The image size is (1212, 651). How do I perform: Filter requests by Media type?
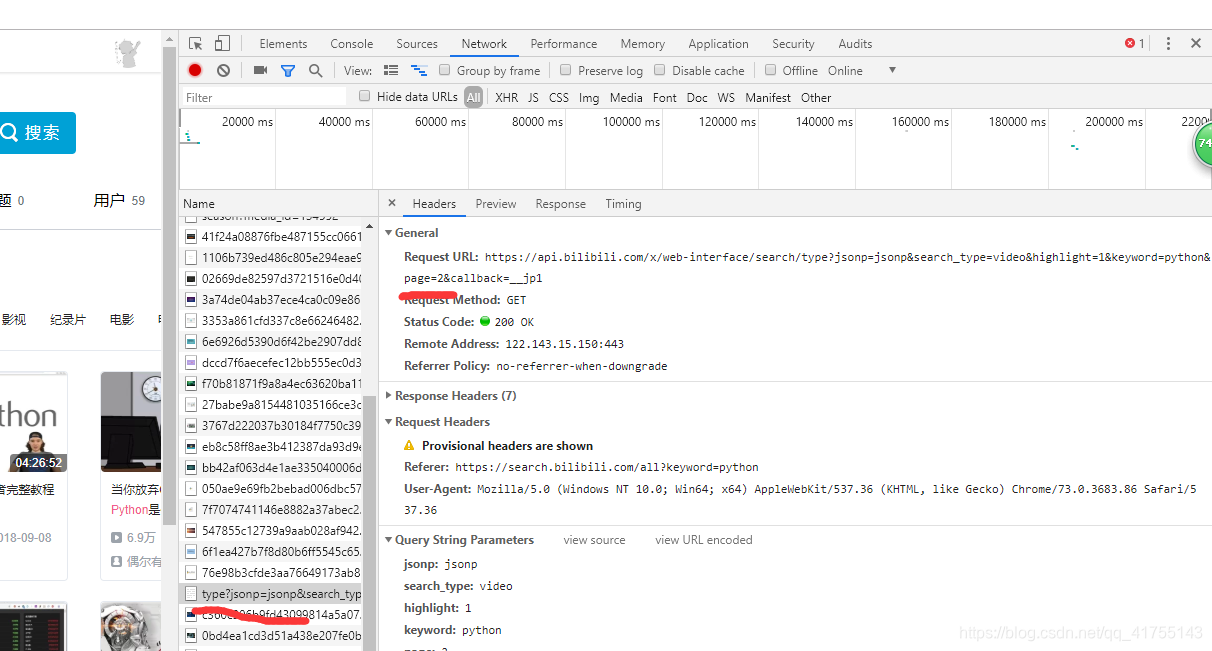(626, 97)
